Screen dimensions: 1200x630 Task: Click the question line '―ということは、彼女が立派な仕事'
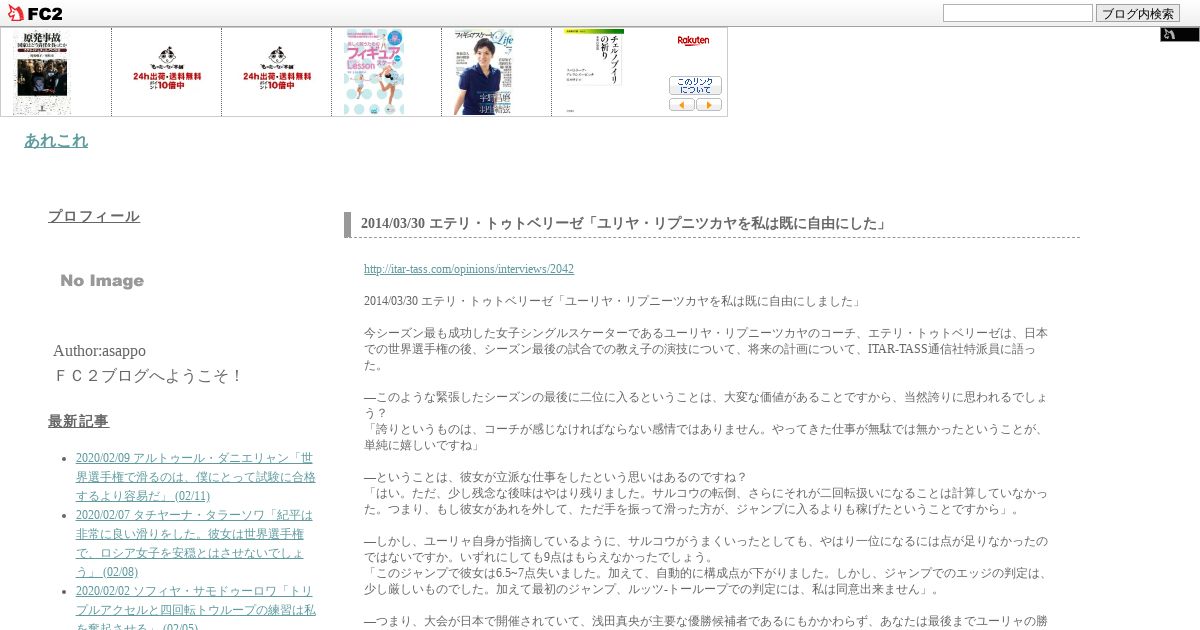(x=555, y=477)
